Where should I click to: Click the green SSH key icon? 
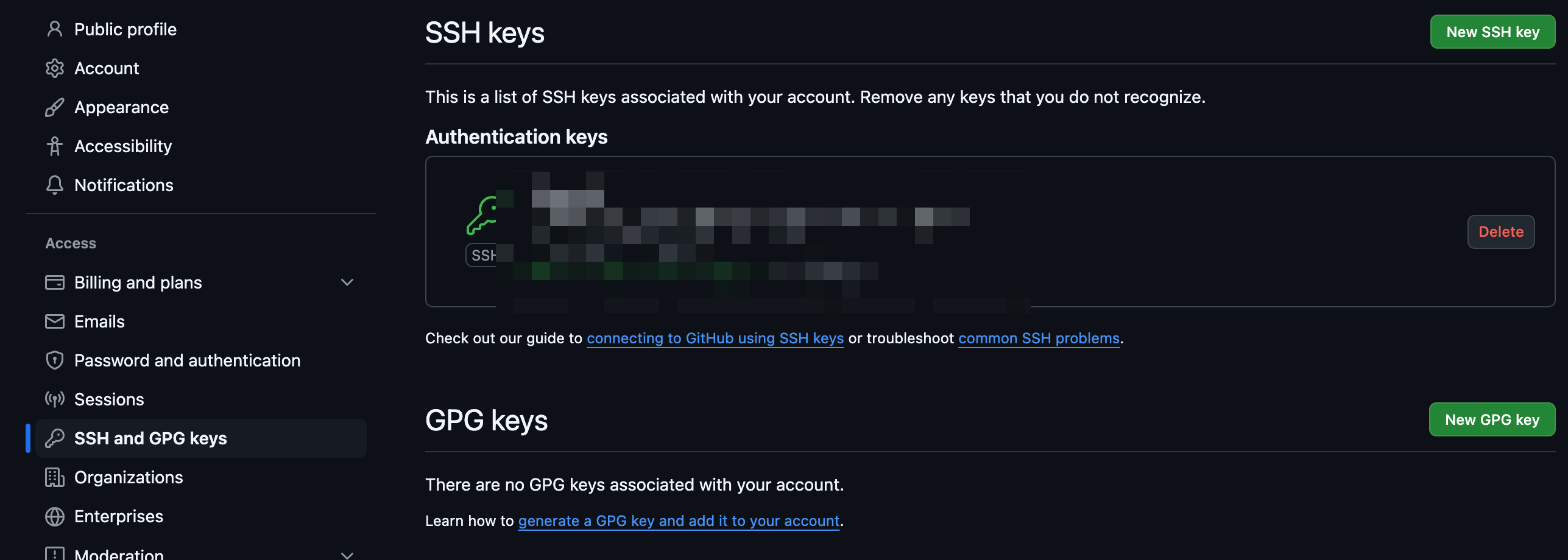(x=482, y=215)
